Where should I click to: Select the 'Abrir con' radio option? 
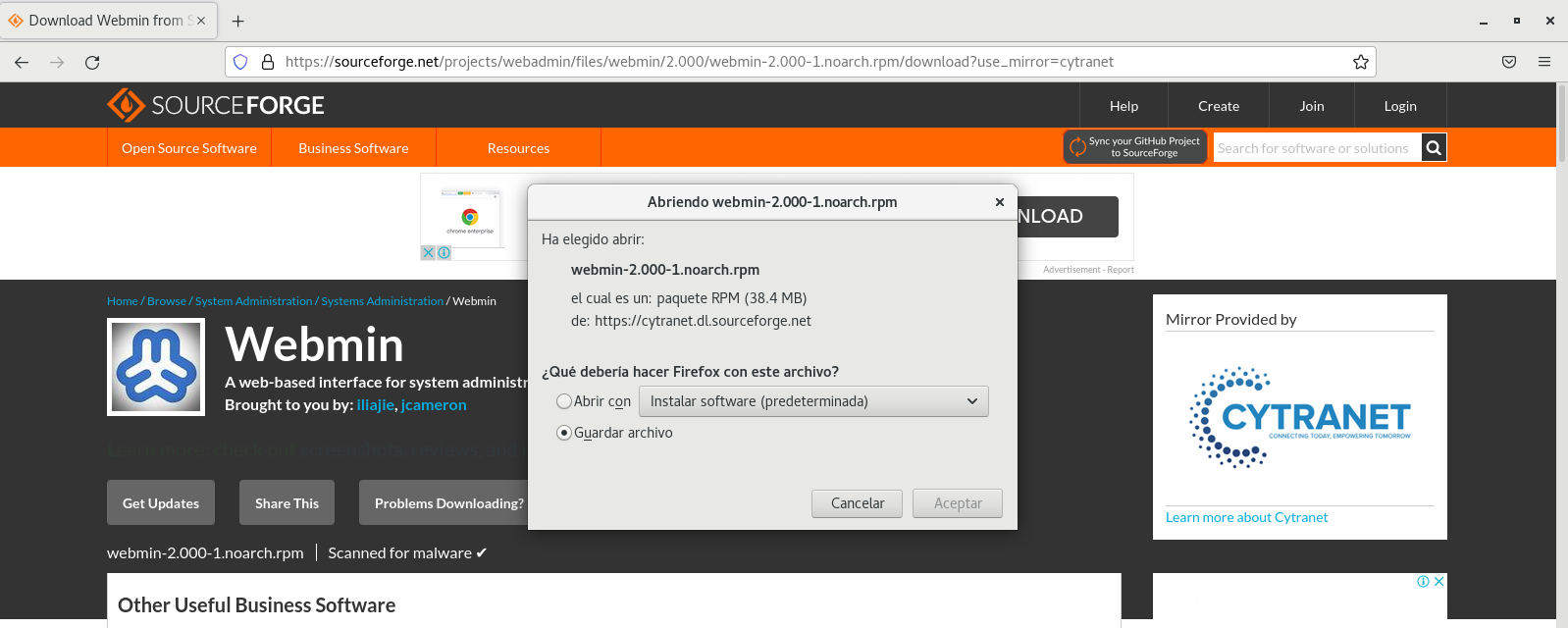[564, 401]
